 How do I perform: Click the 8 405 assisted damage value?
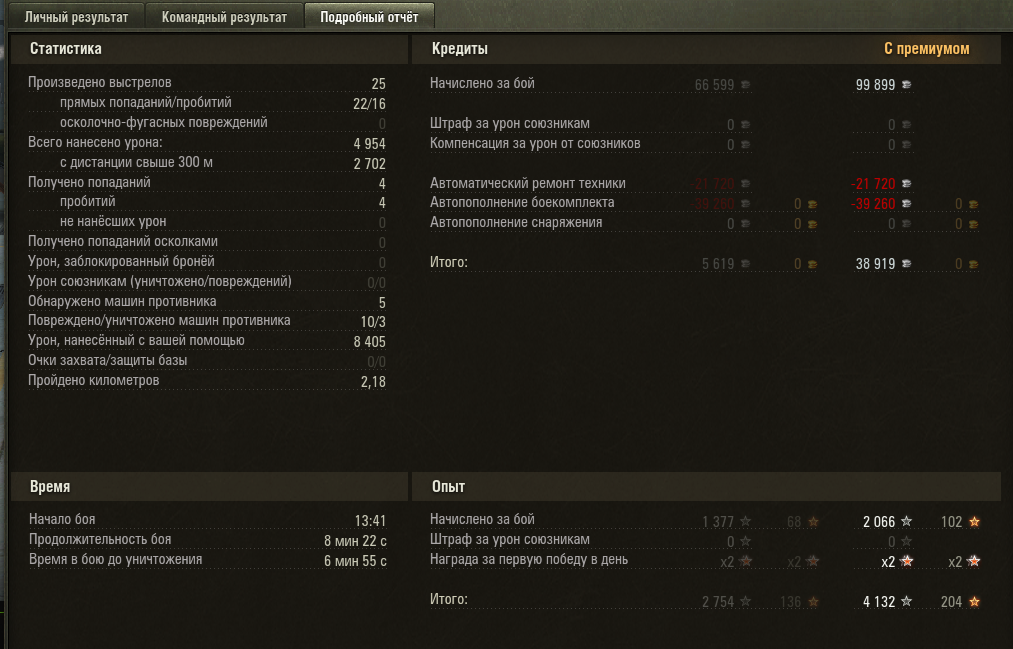pyautogui.click(x=370, y=342)
